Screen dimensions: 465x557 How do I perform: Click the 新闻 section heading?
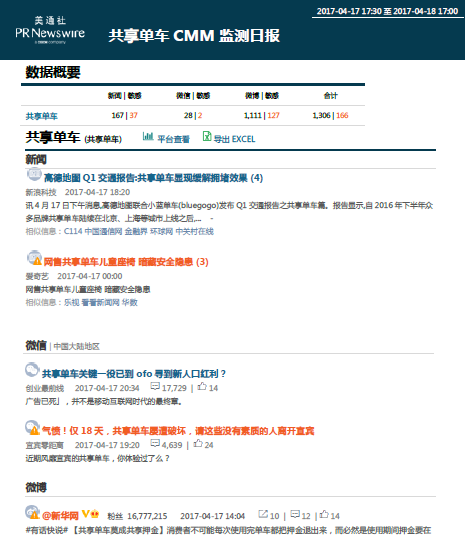tap(36, 160)
